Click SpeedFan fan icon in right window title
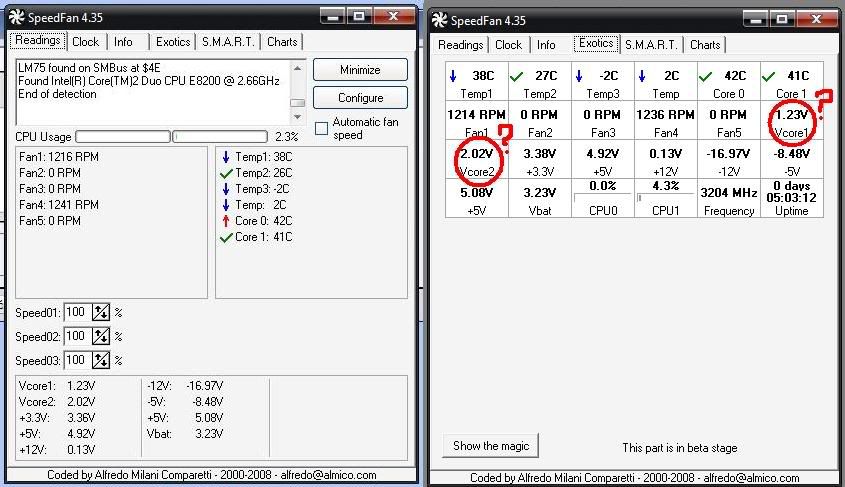This screenshot has height=487, width=845. click(439, 20)
